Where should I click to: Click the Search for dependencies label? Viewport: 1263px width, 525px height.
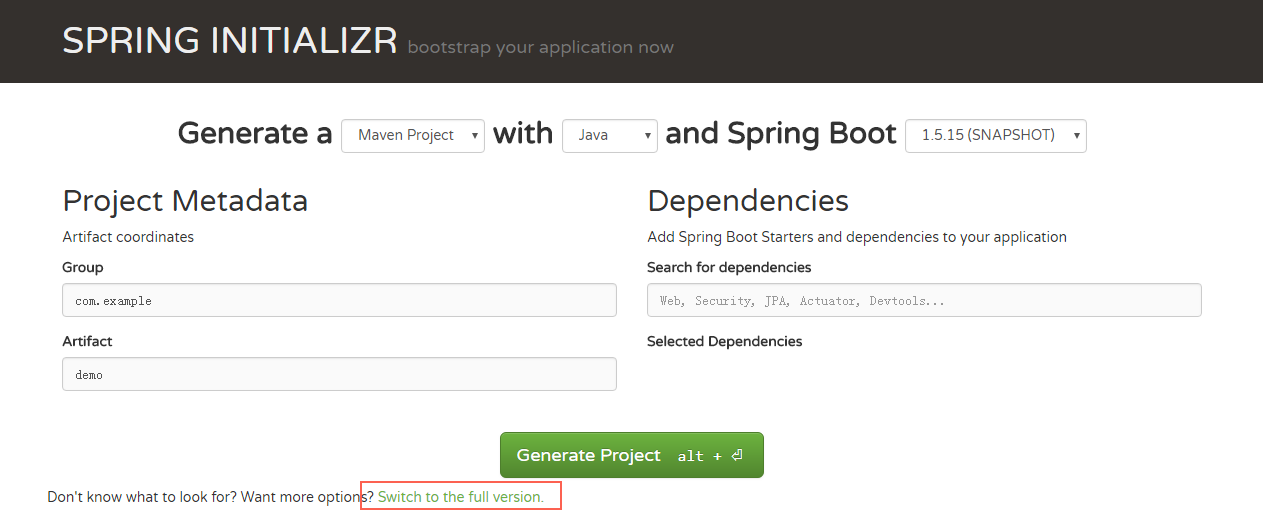click(729, 267)
